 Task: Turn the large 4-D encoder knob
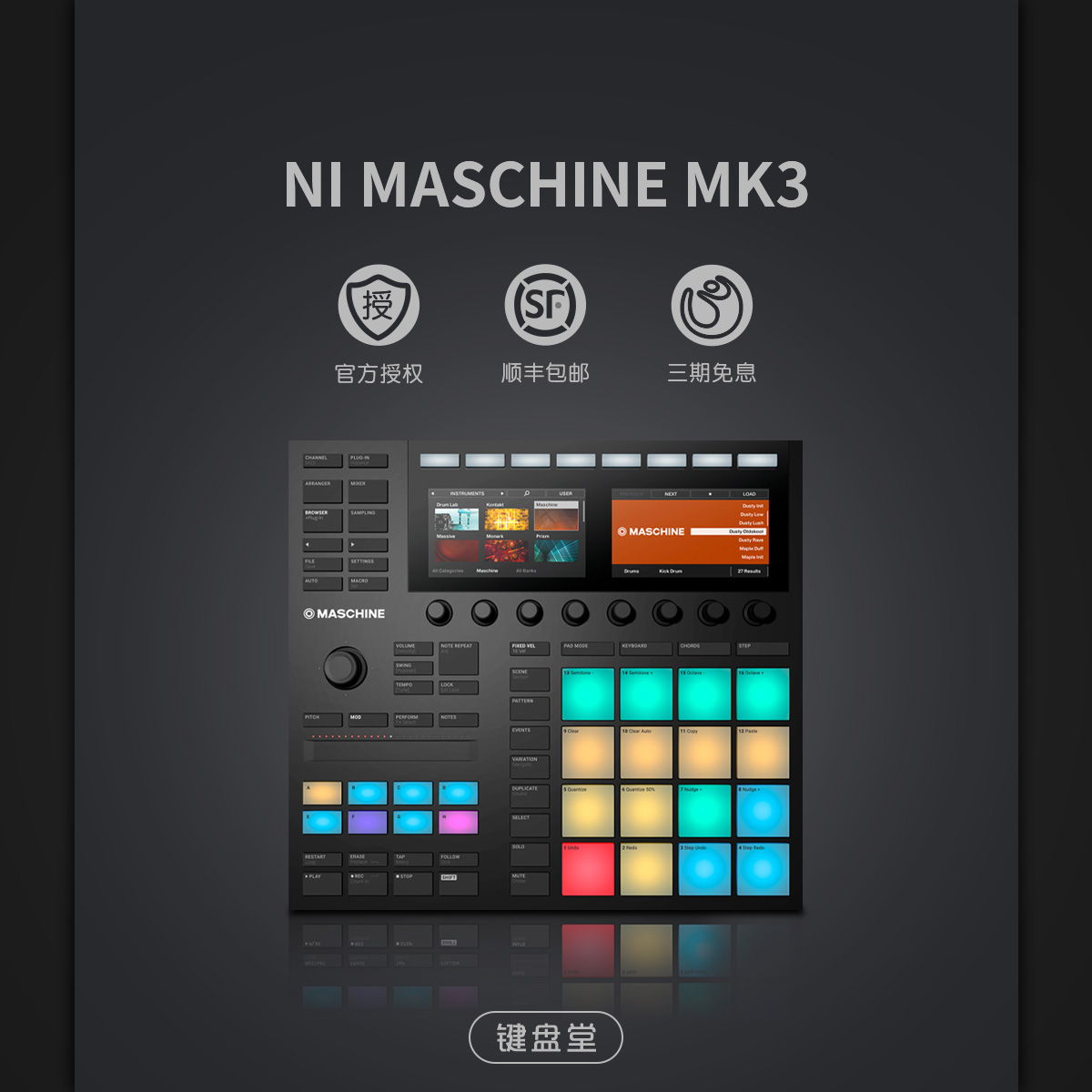pyautogui.click(x=345, y=668)
